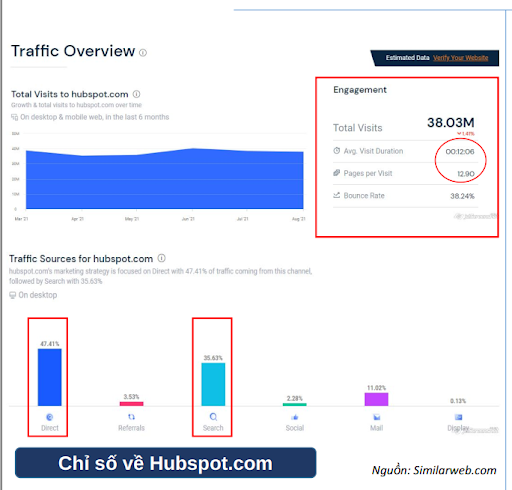512x490 pixels.
Task: Click the Search label under the bar
Action: [x=213, y=428]
